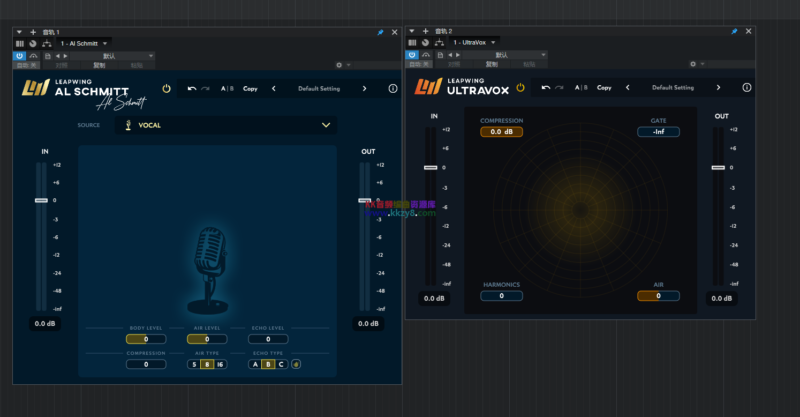Click the round icon beside Echo Type C

(296, 364)
